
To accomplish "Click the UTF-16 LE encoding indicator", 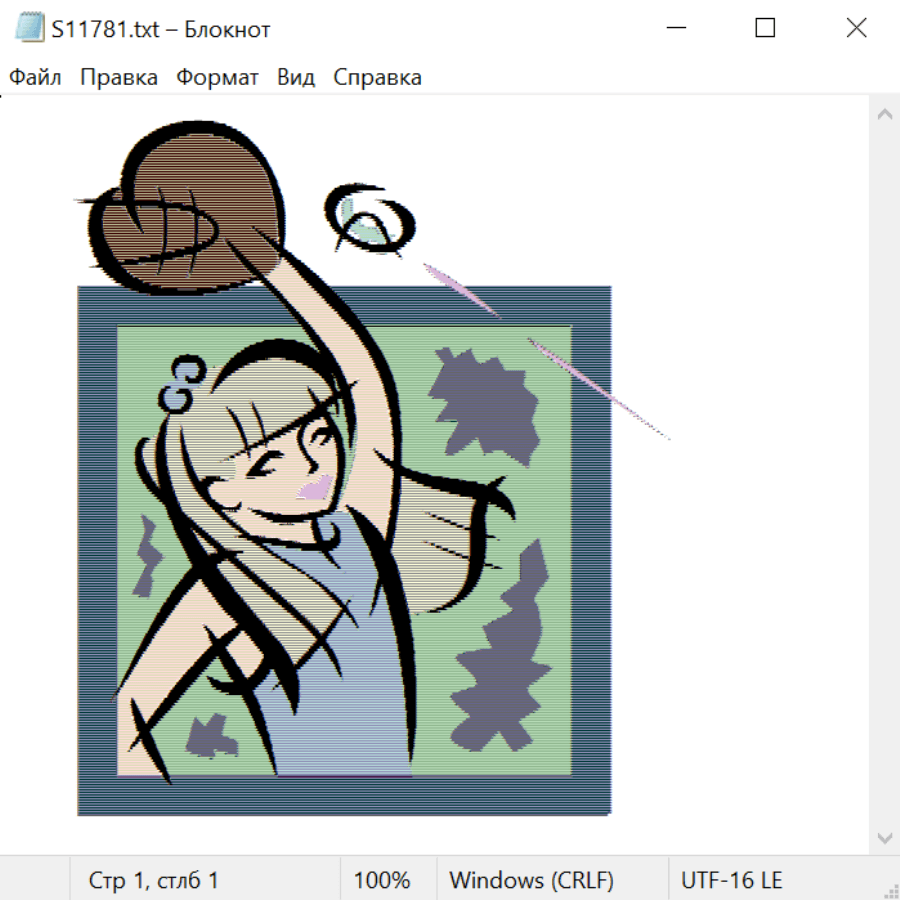I will pyautogui.click(x=732, y=881).
